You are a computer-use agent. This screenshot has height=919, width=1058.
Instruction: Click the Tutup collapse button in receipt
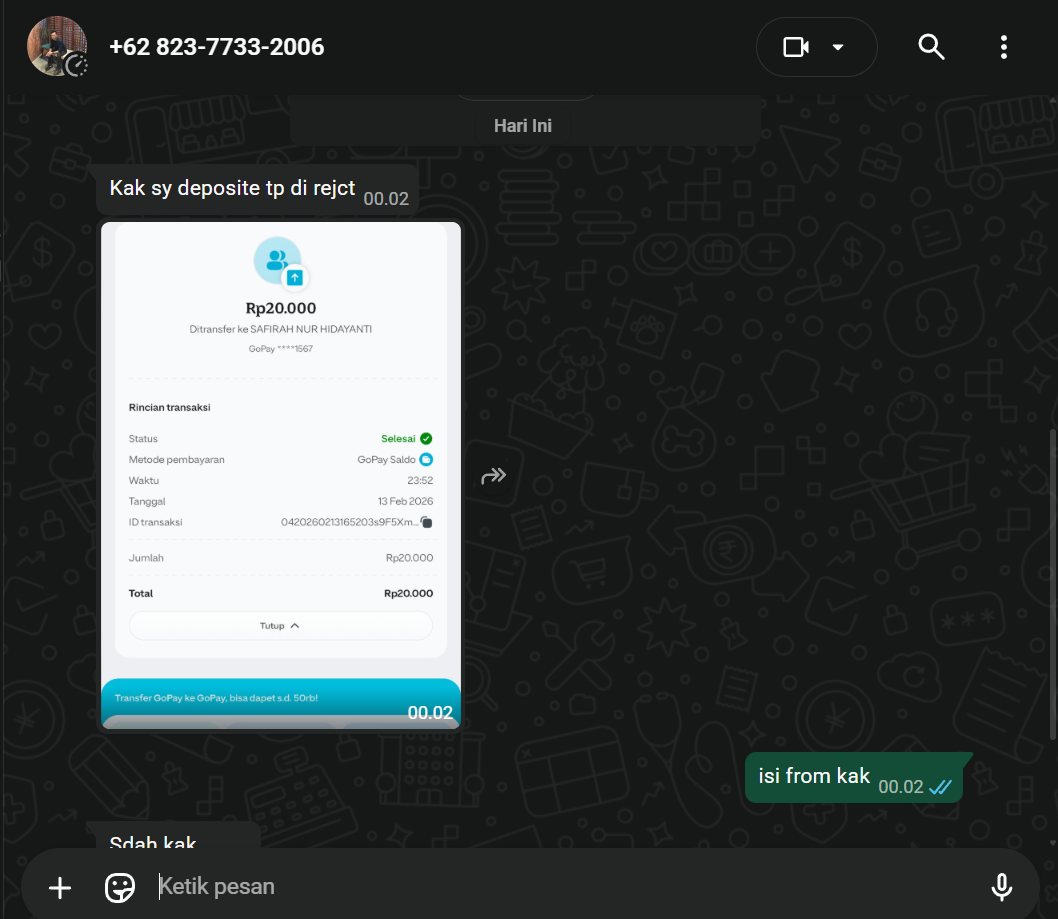tap(281, 626)
